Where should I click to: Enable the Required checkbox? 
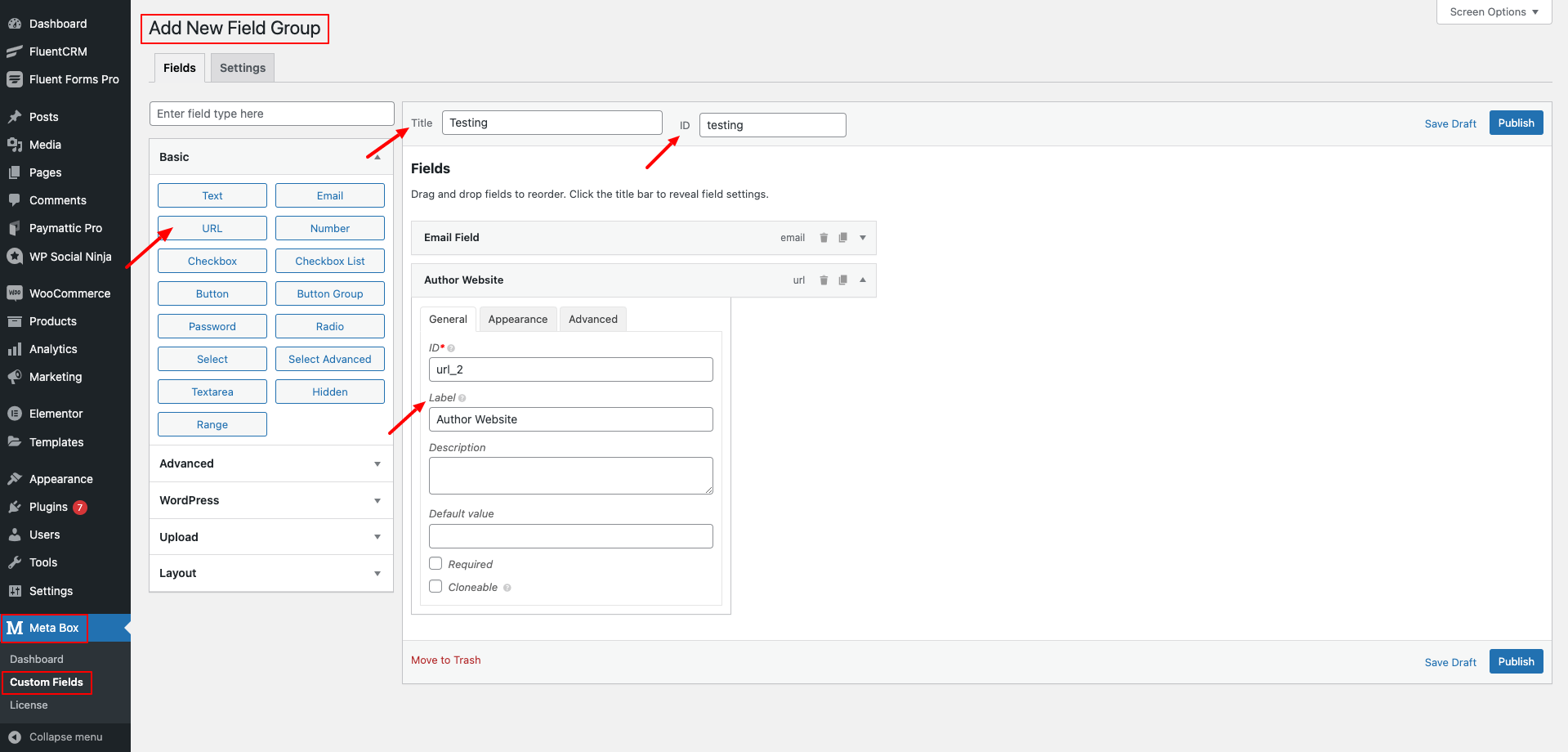(x=436, y=564)
